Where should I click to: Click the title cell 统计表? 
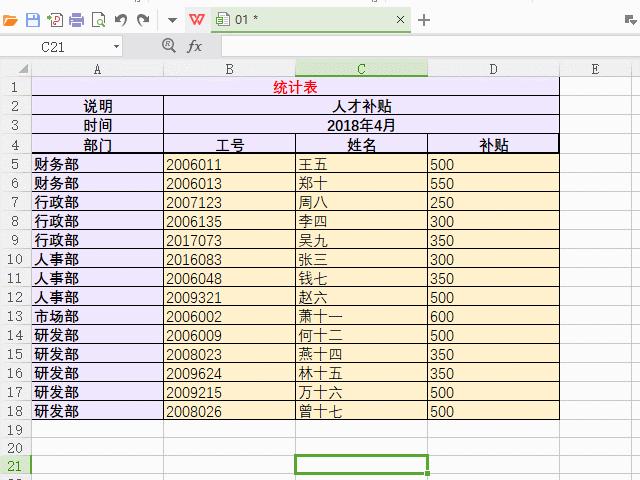tap(295, 87)
